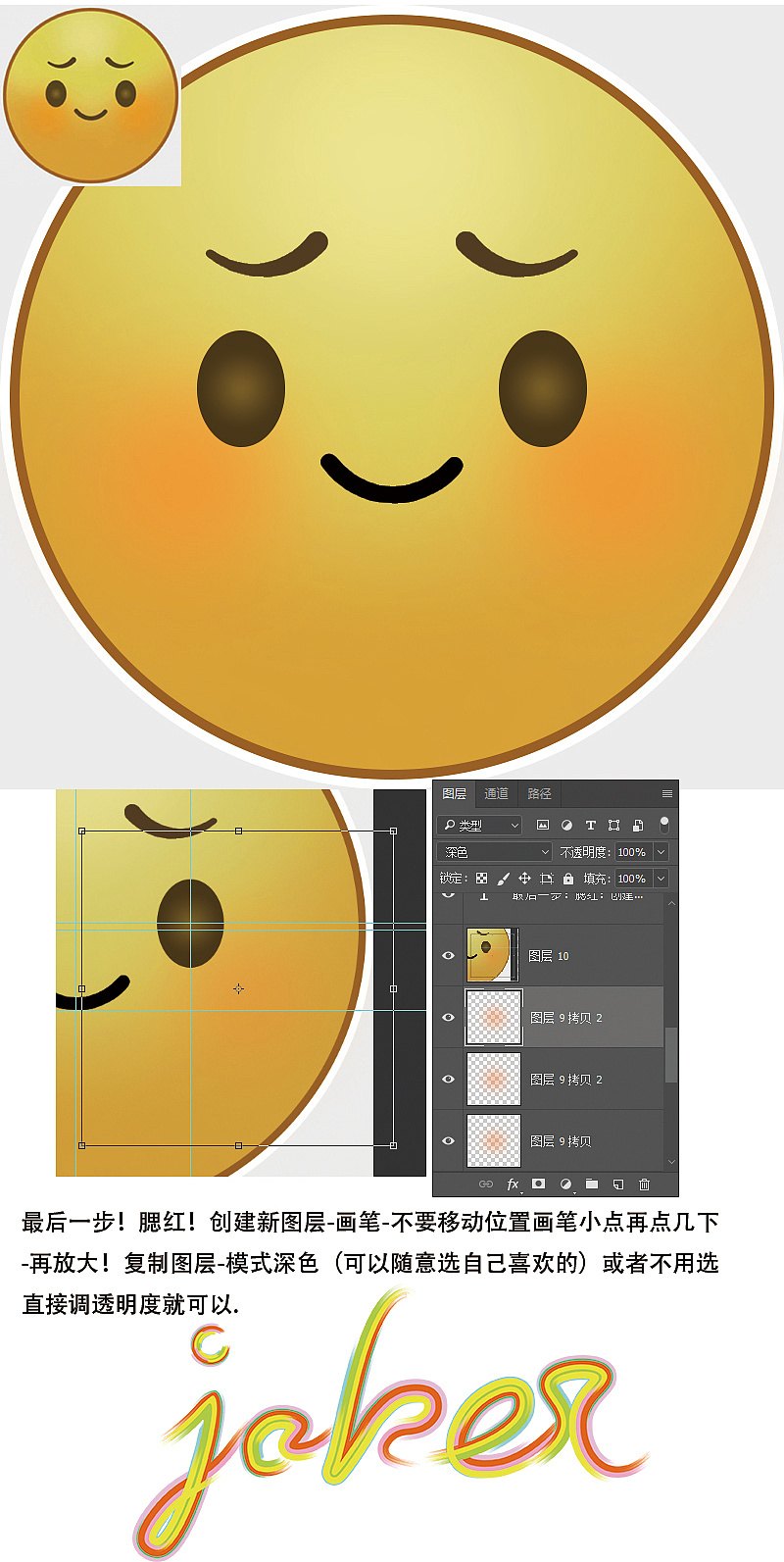Open the Layers panel flyout menu icon
This screenshot has height=1562, width=784.
667,793
